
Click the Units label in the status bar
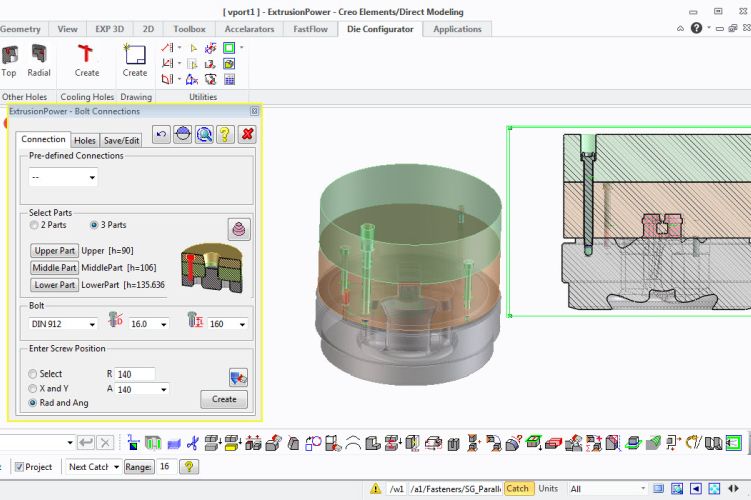click(x=548, y=489)
